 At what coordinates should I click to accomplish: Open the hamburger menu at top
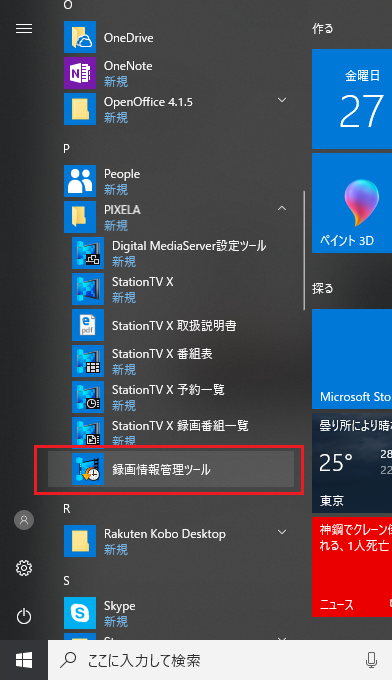(x=24, y=29)
